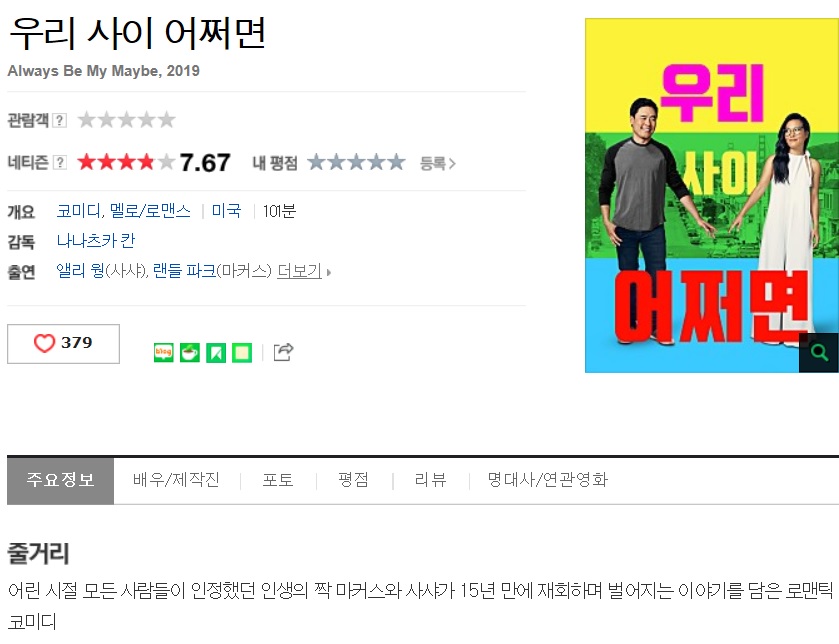Click director link 나나츠카 칸
Image resolution: width=839 pixels, height=644 pixels.
pyautogui.click(x=96, y=241)
